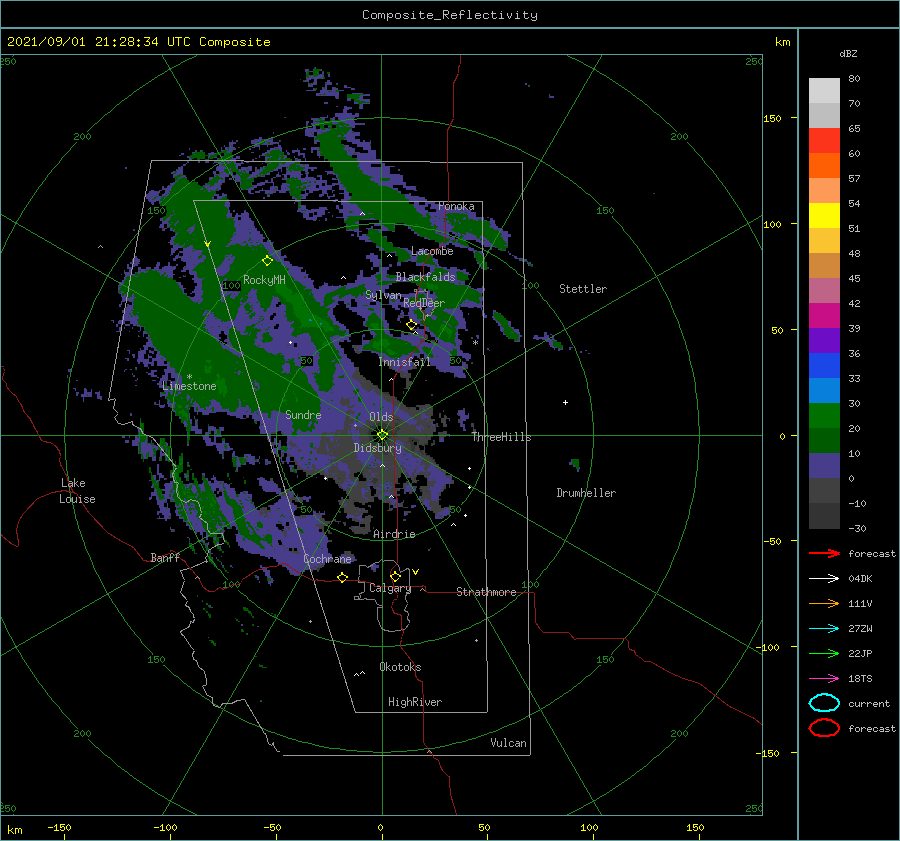The width and height of the screenshot is (900, 841).
Task: Click the Drumheller town label
Action: [586, 493]
